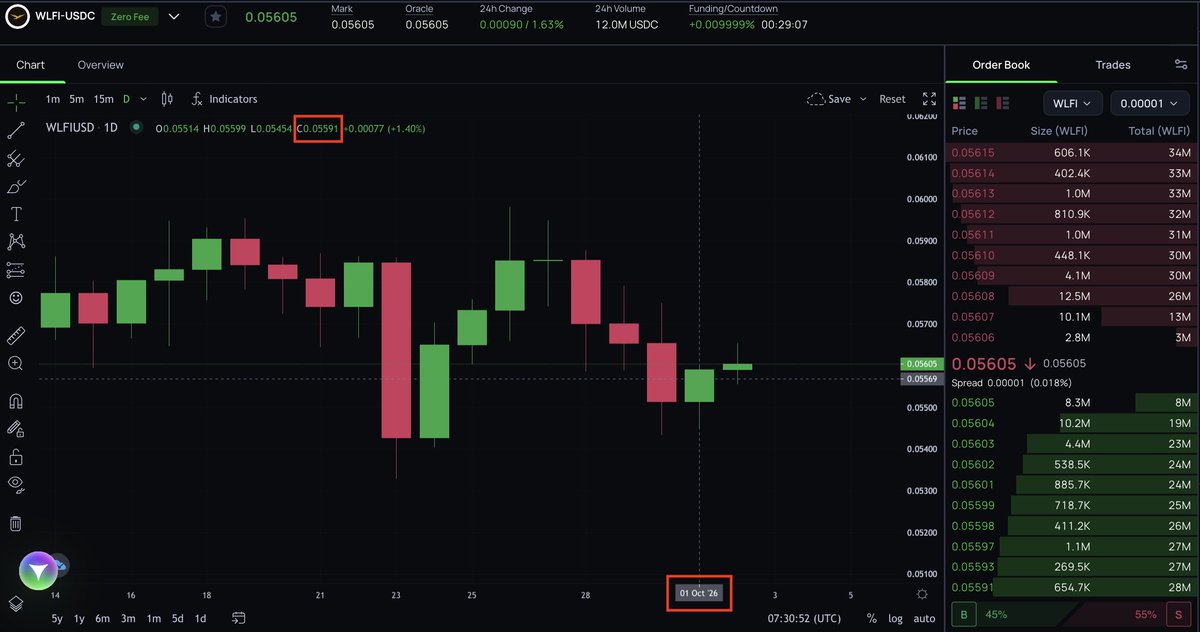Open chart settings gear icon
This screenshot has height=632, width=1200.
click(922, 594)
